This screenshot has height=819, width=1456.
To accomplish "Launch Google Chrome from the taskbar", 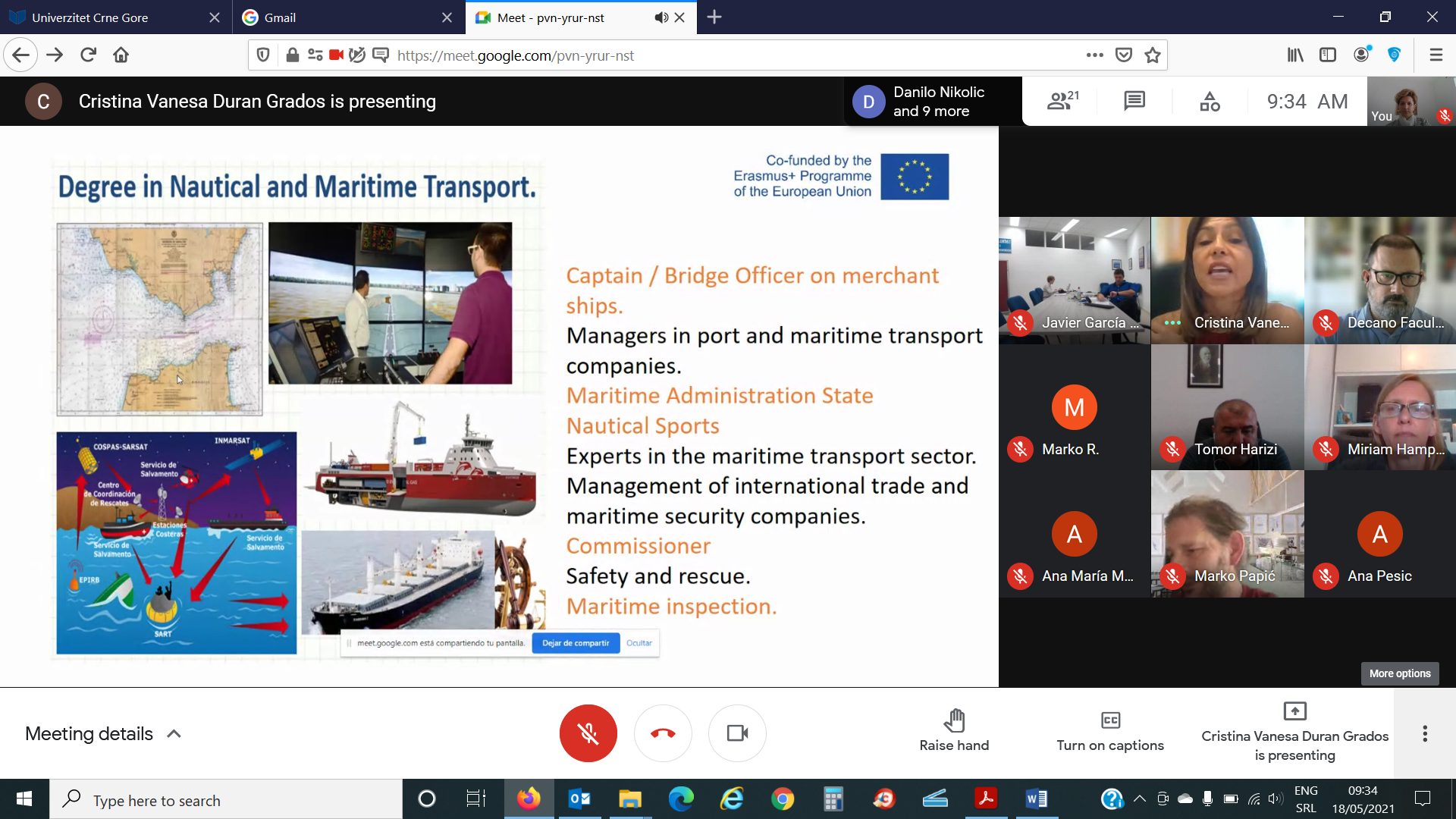I will (x=783, y=799).
